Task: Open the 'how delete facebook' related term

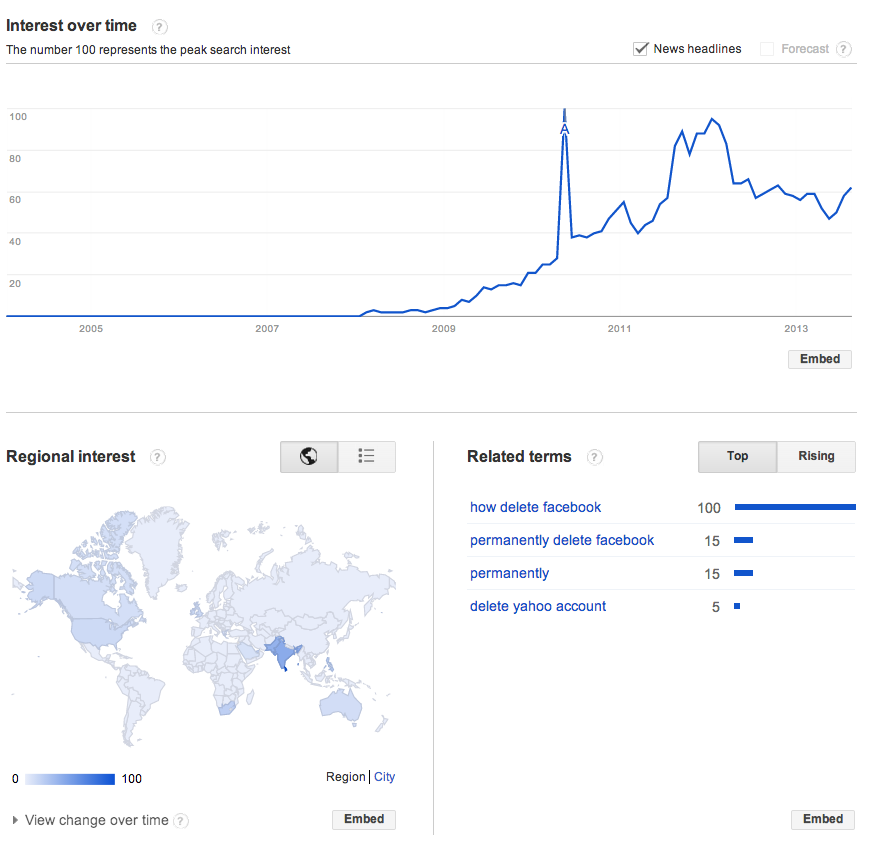Action: click(535, 508)
